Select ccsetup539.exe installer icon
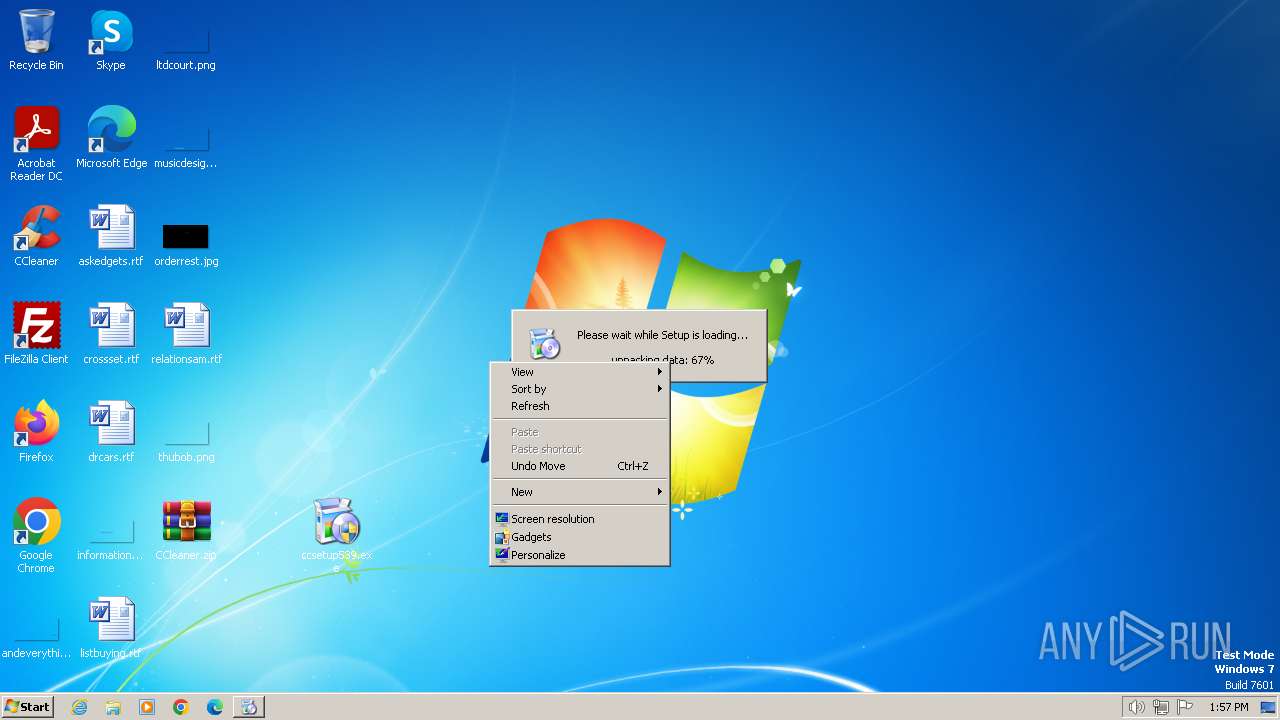 click(336, 534)
